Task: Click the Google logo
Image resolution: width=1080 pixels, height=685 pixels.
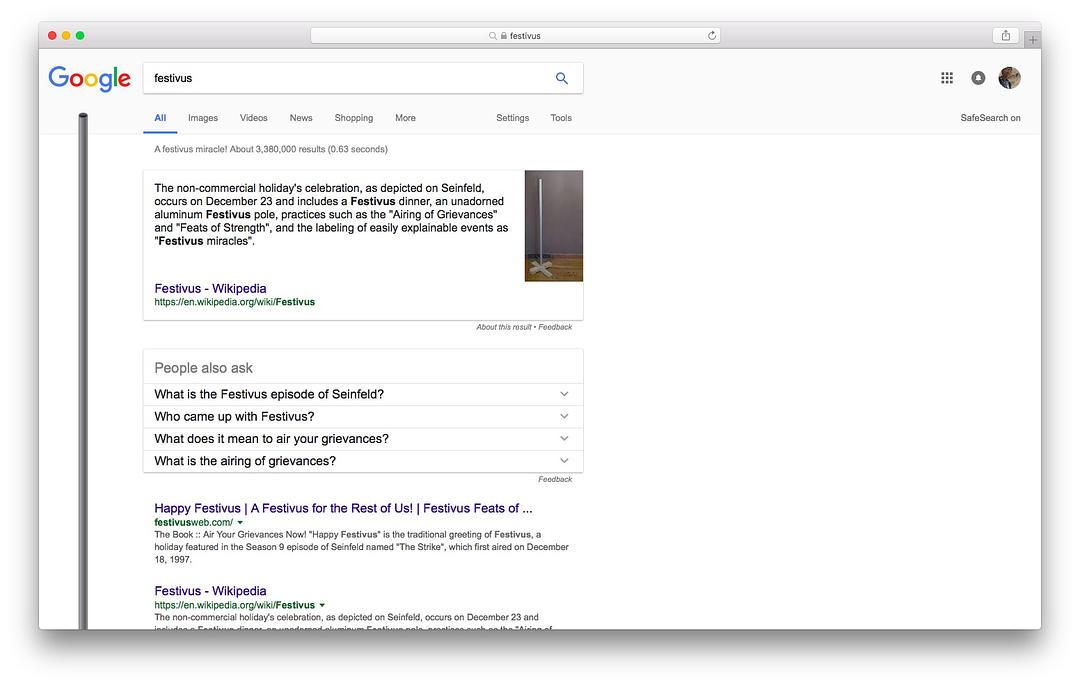Action: click(x=90, y=78)
